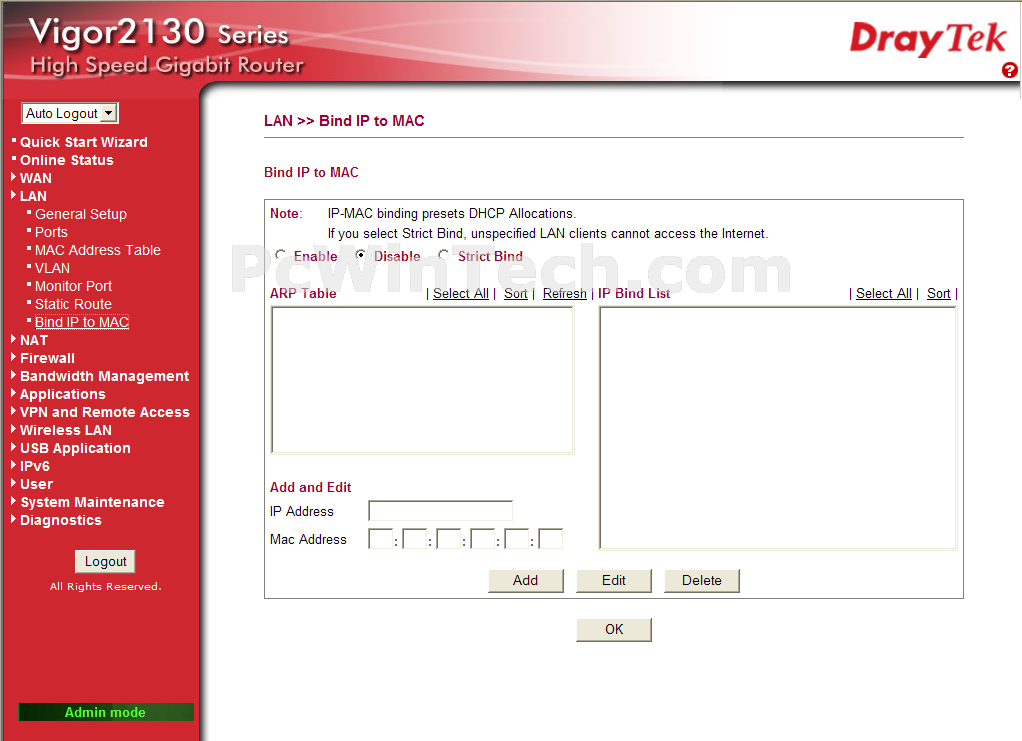Click the third Mac Address octet field

point(448,539)
